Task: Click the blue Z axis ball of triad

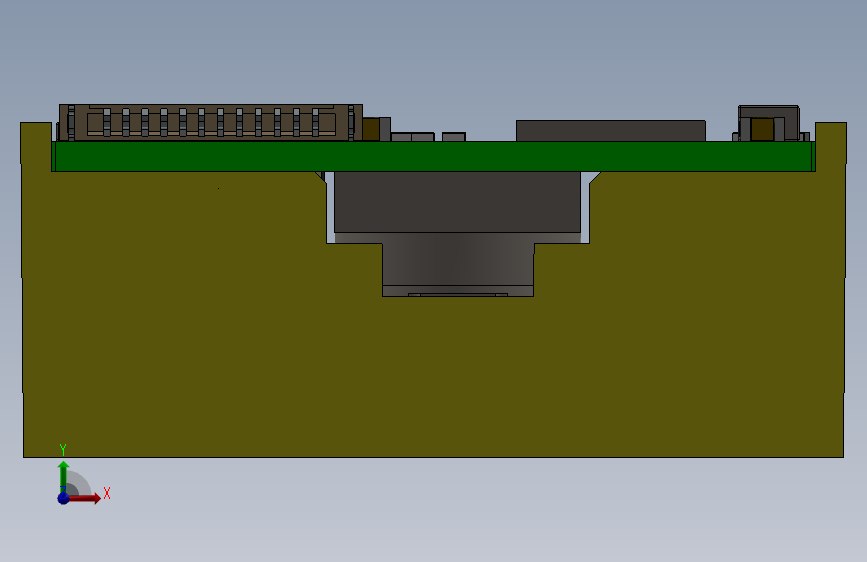Action: 63,498
